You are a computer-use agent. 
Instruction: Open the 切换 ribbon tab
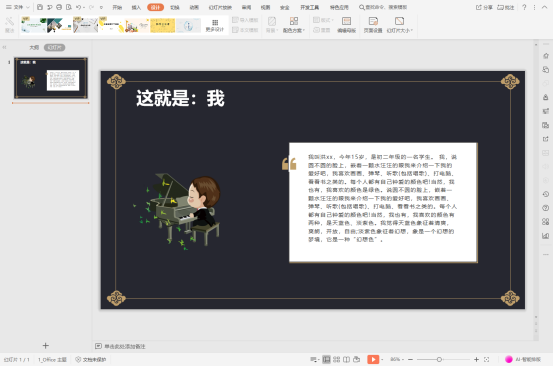(x=175, y=7)
